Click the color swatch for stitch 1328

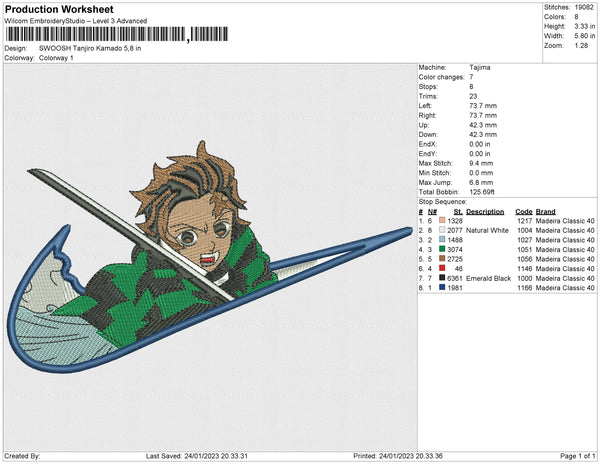(442, 221)
